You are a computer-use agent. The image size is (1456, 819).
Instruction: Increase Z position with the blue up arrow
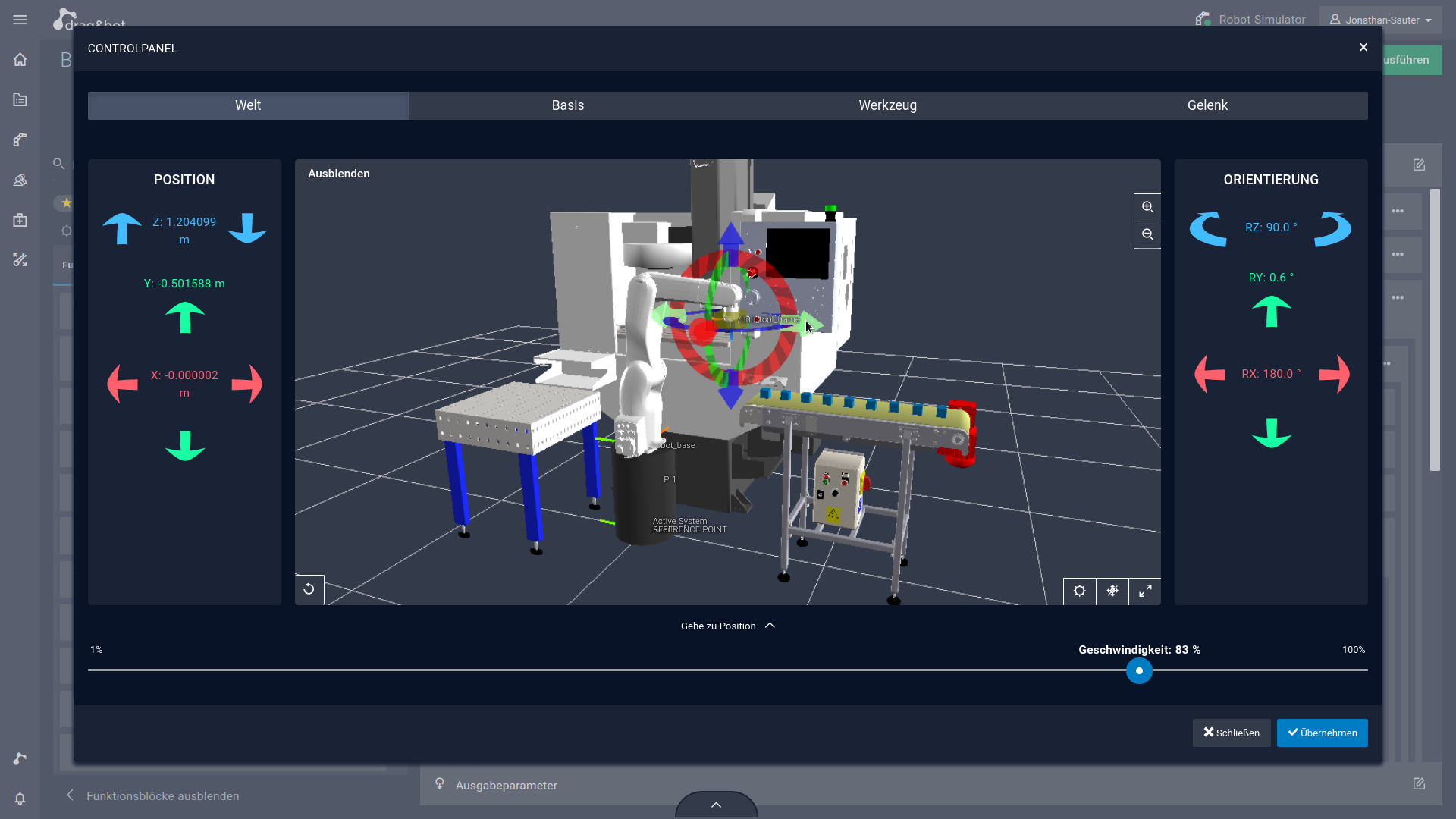[122, 229]
